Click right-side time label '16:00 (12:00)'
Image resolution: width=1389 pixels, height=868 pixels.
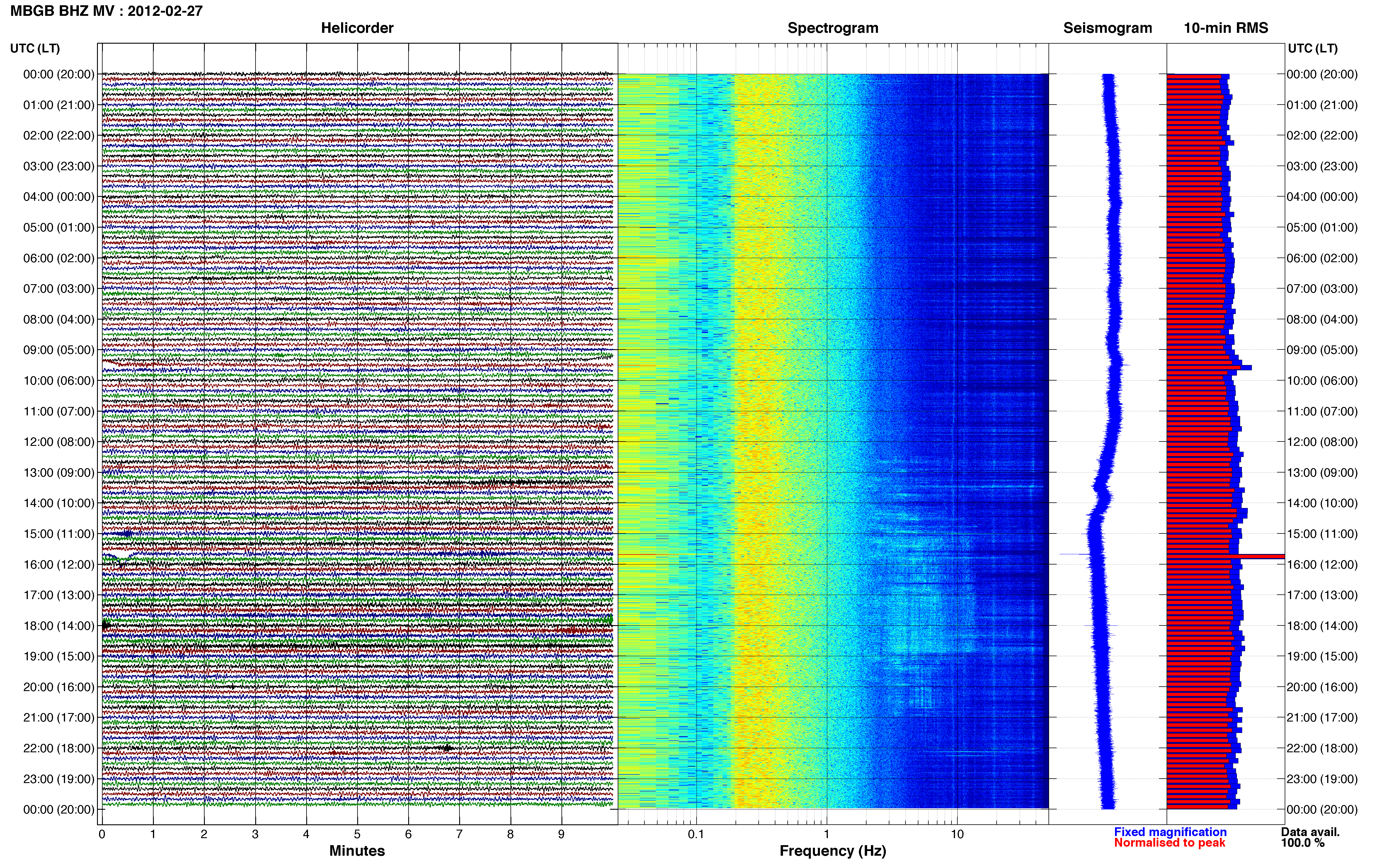click(1322, 564)
